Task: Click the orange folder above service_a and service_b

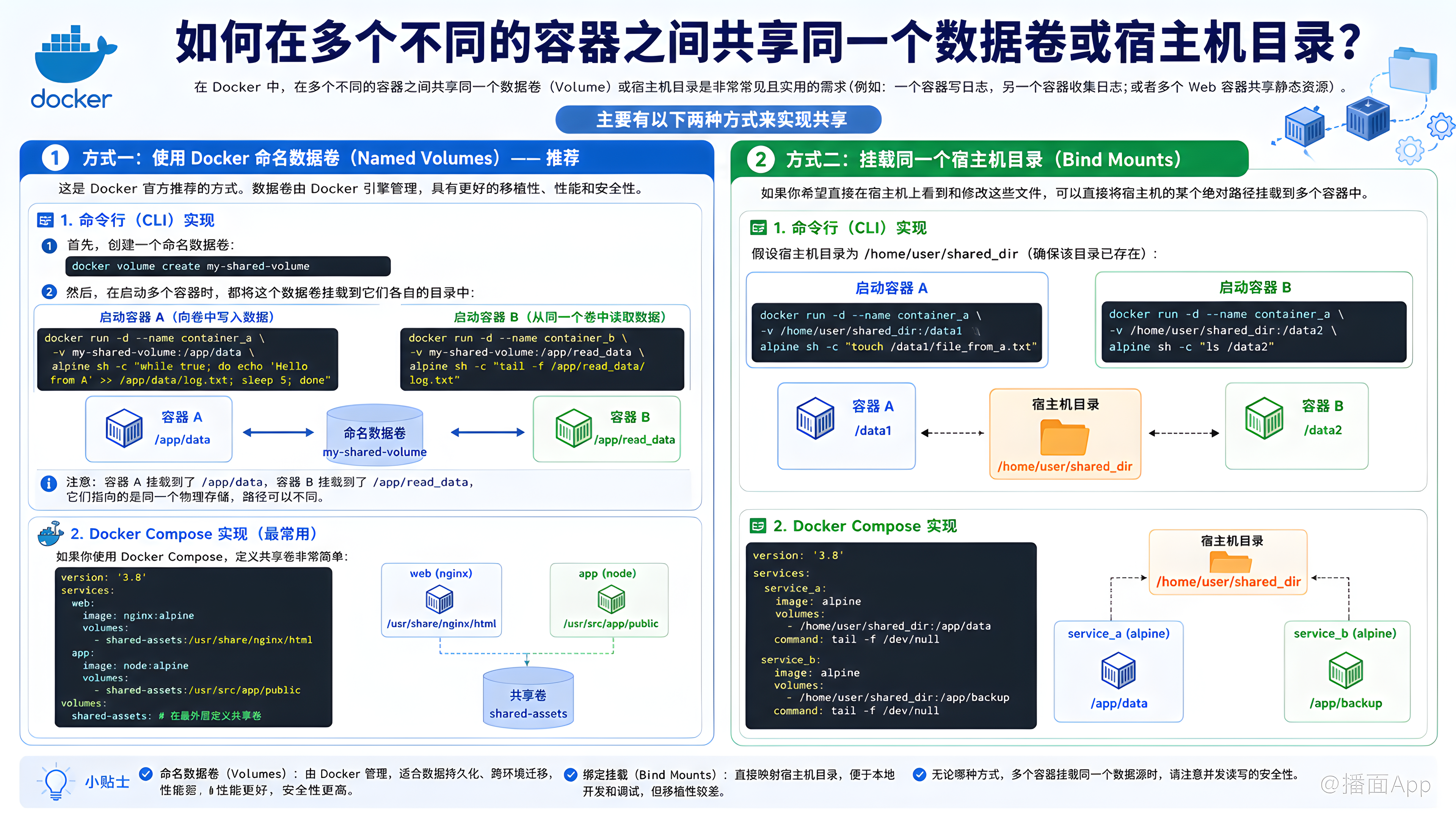Action: [x=1230, y=562]
